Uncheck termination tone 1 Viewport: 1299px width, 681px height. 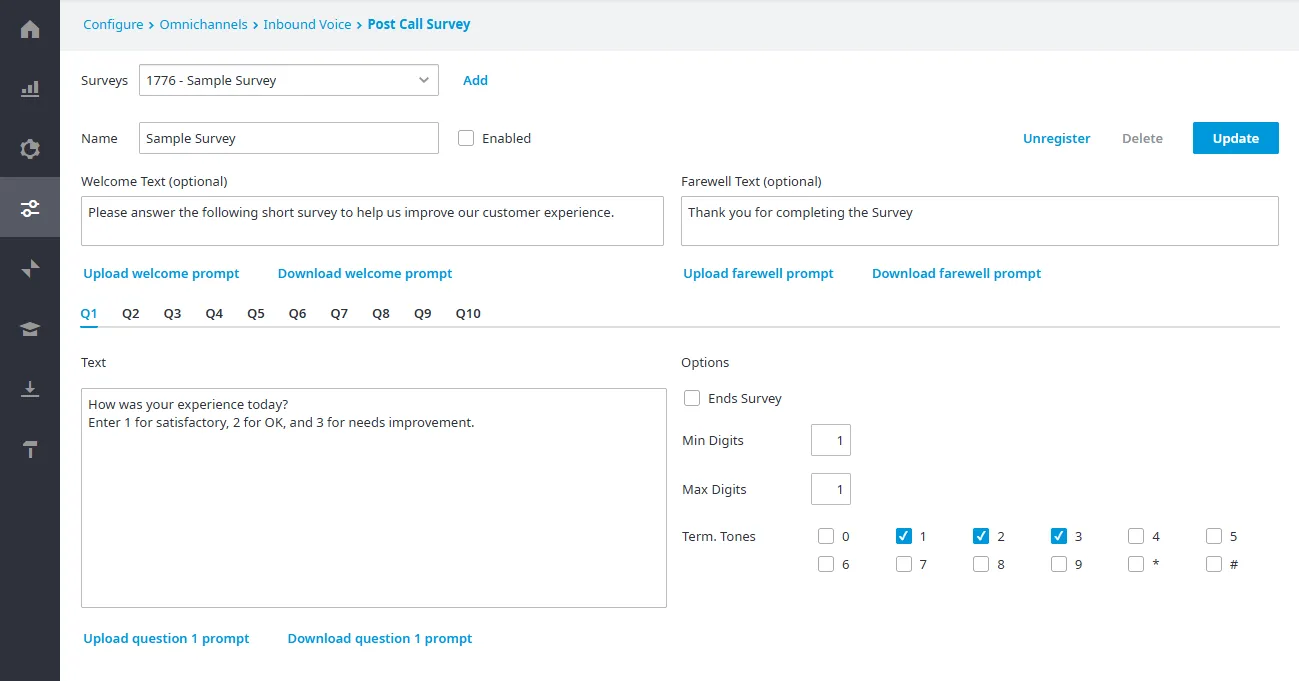(904, 536)
